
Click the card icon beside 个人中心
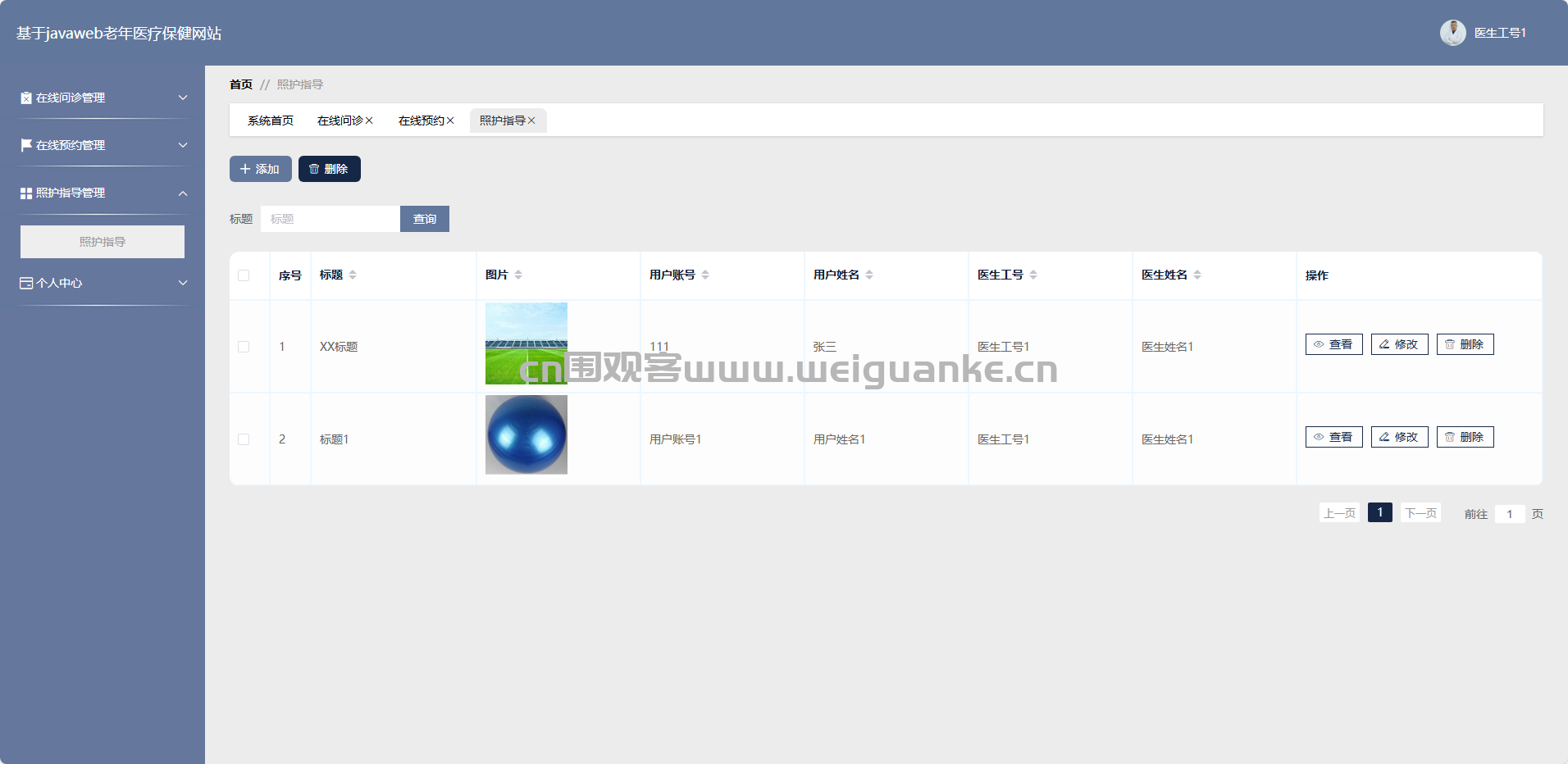click(26, 283)
